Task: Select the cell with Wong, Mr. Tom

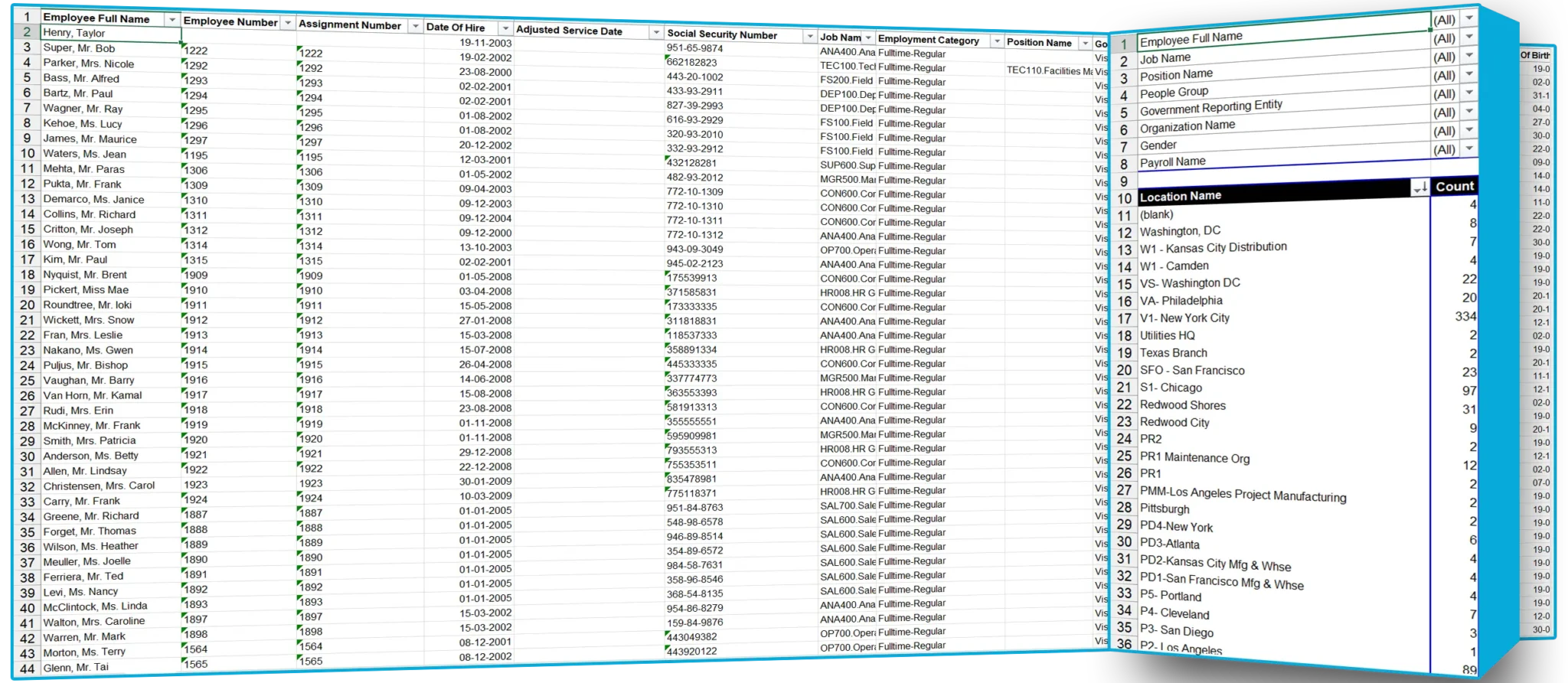Action: point(80,244)
